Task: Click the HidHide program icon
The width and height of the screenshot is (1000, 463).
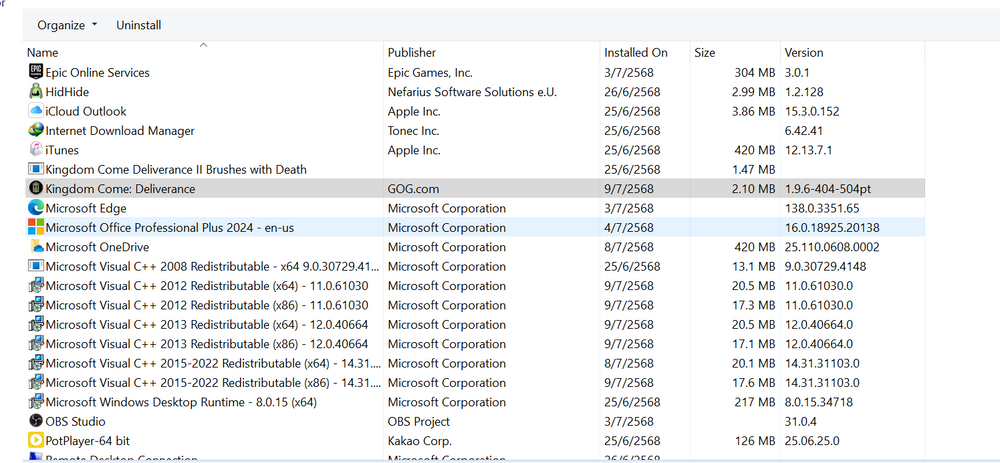Action: coord(36,92)
